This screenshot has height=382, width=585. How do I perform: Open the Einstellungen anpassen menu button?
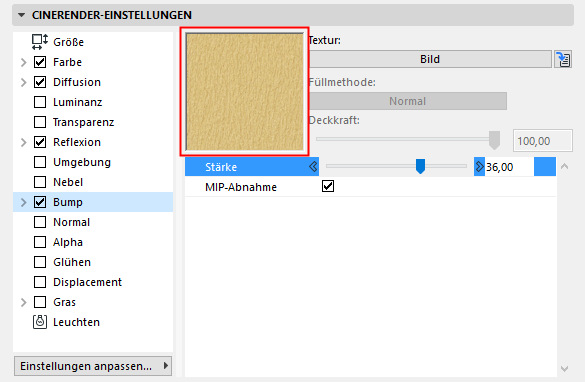pyautogui.click(x=93, y=366)
